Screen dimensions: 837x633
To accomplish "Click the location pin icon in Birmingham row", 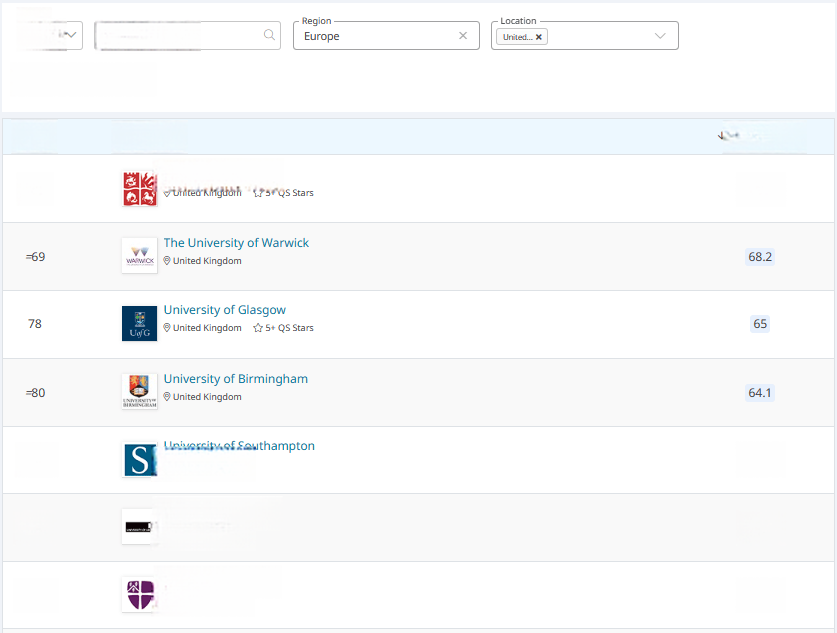I will tap(167, 397).
